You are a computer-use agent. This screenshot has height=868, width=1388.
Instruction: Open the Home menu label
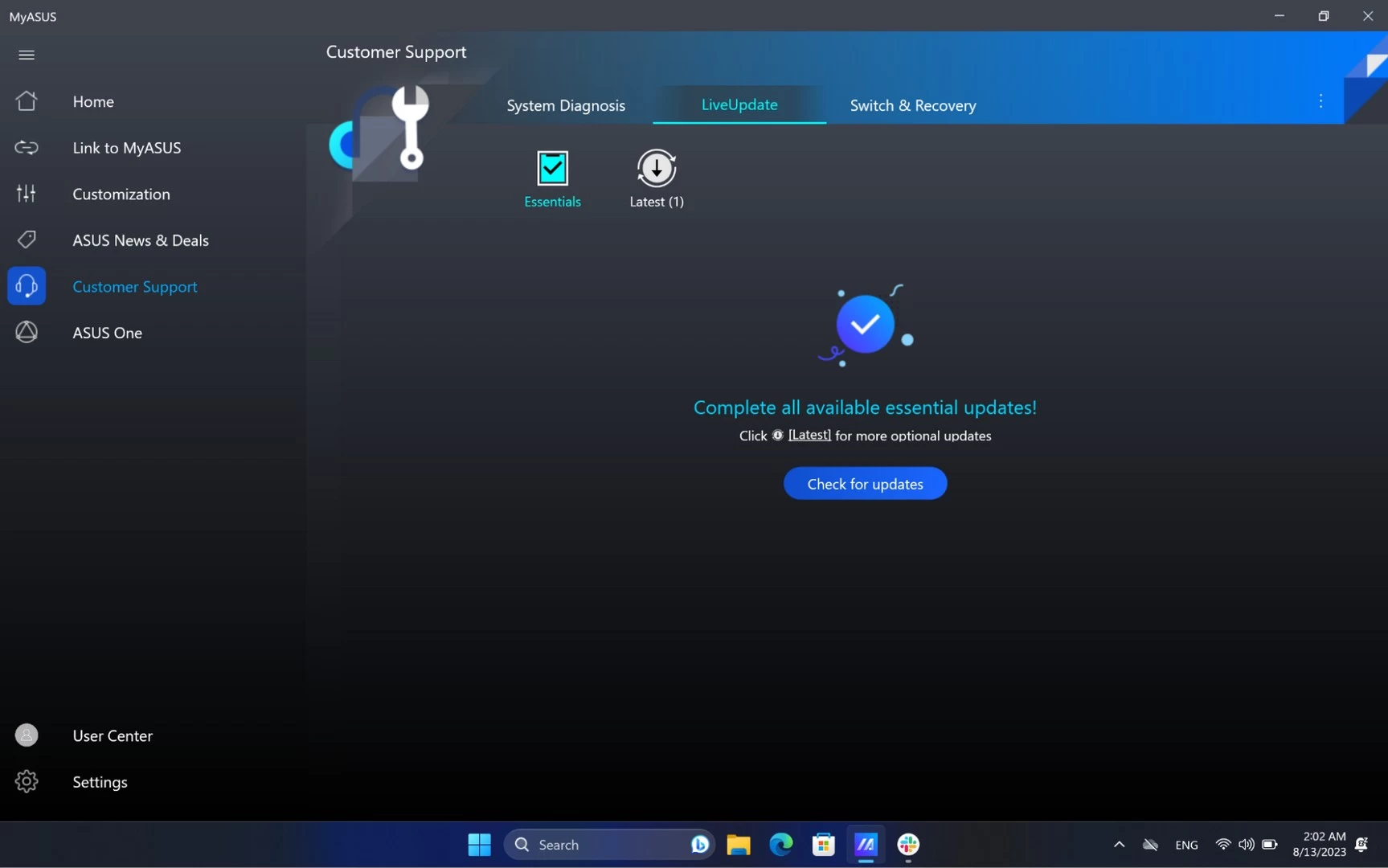tap(93, 101)
